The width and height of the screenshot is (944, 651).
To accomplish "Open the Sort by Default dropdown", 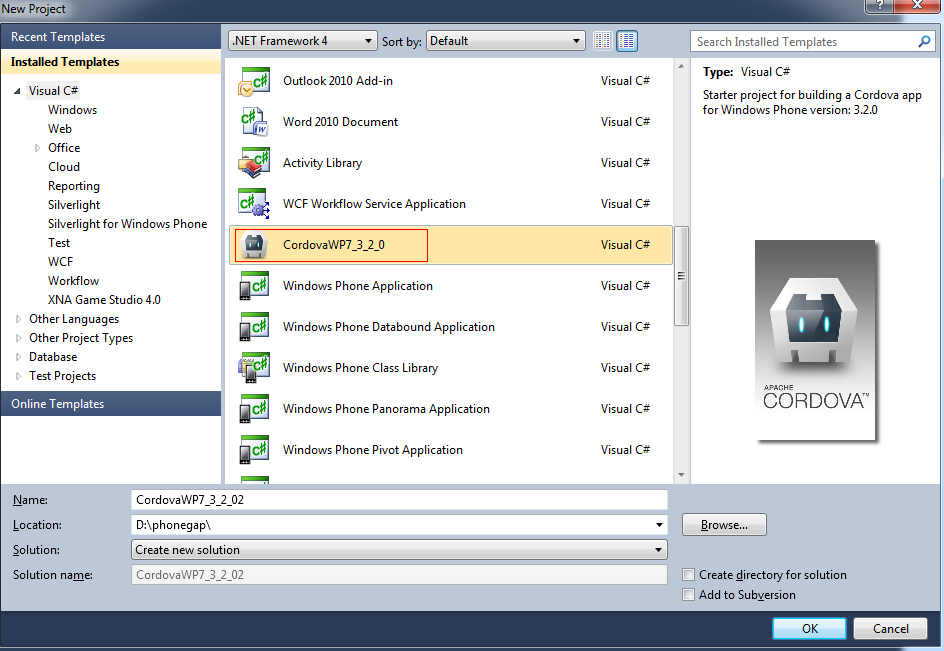I will [x=506, y=41].
